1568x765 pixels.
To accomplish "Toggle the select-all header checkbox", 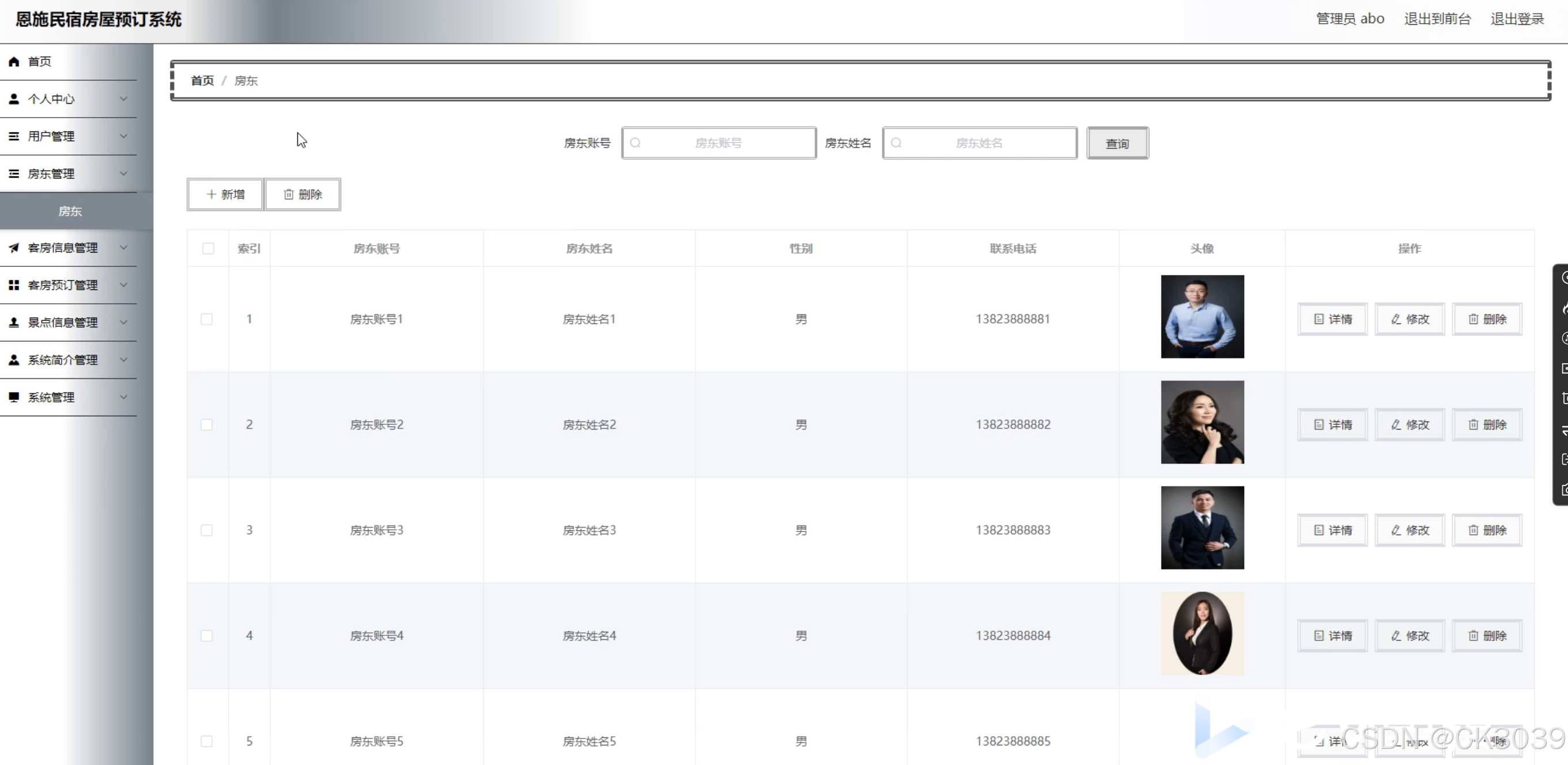I will pyautogui.click(x=208, y=248).
